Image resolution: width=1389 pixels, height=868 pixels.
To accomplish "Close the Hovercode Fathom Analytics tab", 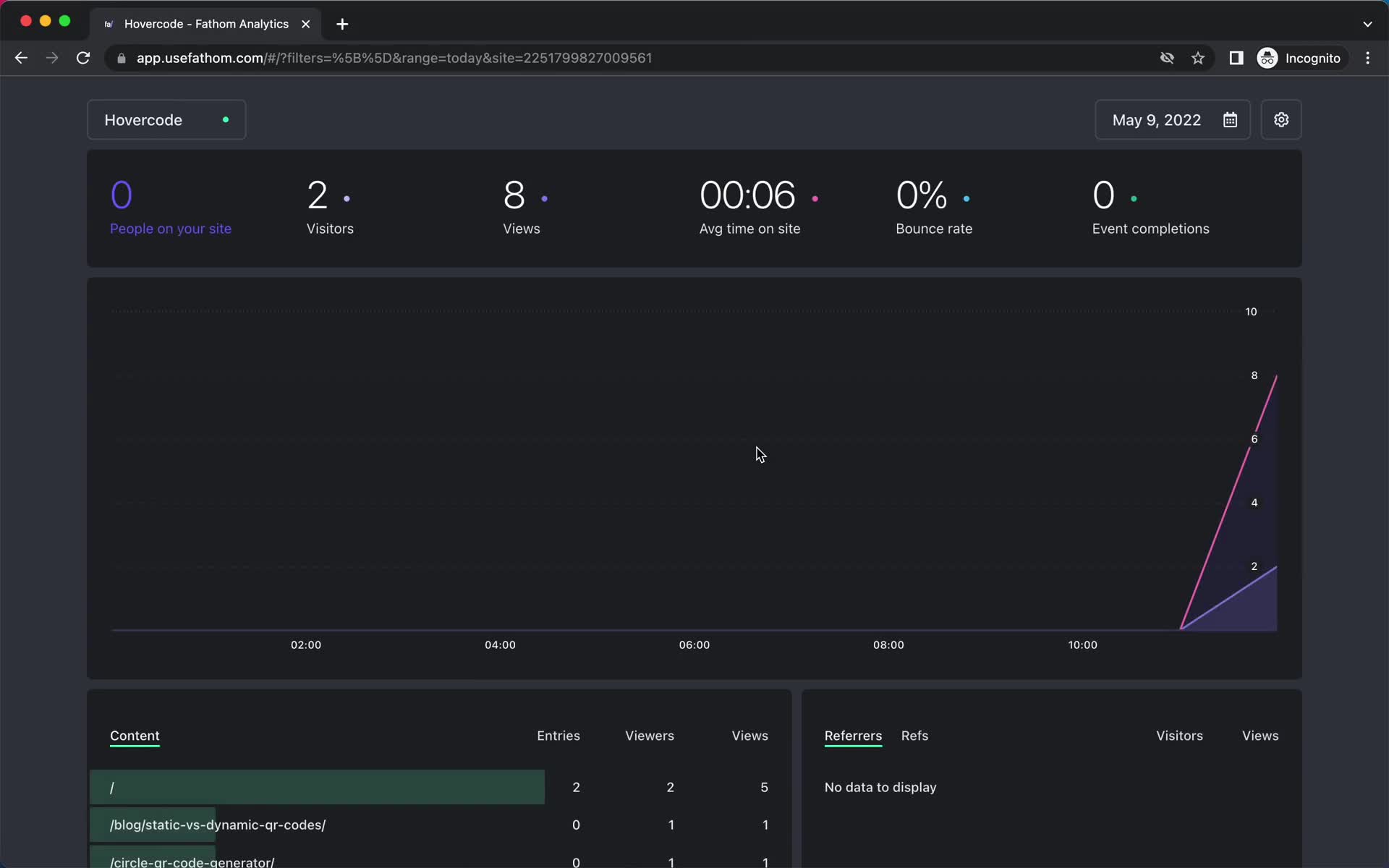I will (x=306, y=24).
